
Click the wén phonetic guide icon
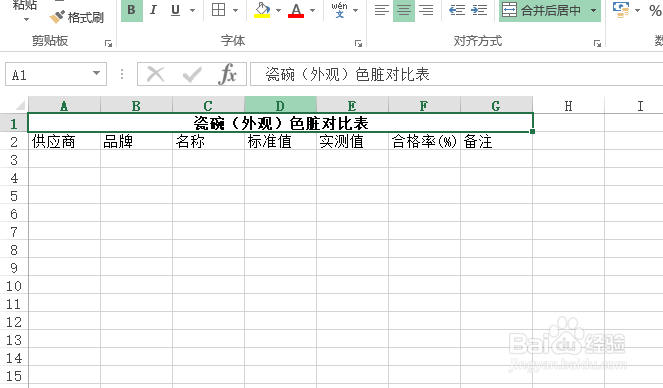tap(340, 10)
